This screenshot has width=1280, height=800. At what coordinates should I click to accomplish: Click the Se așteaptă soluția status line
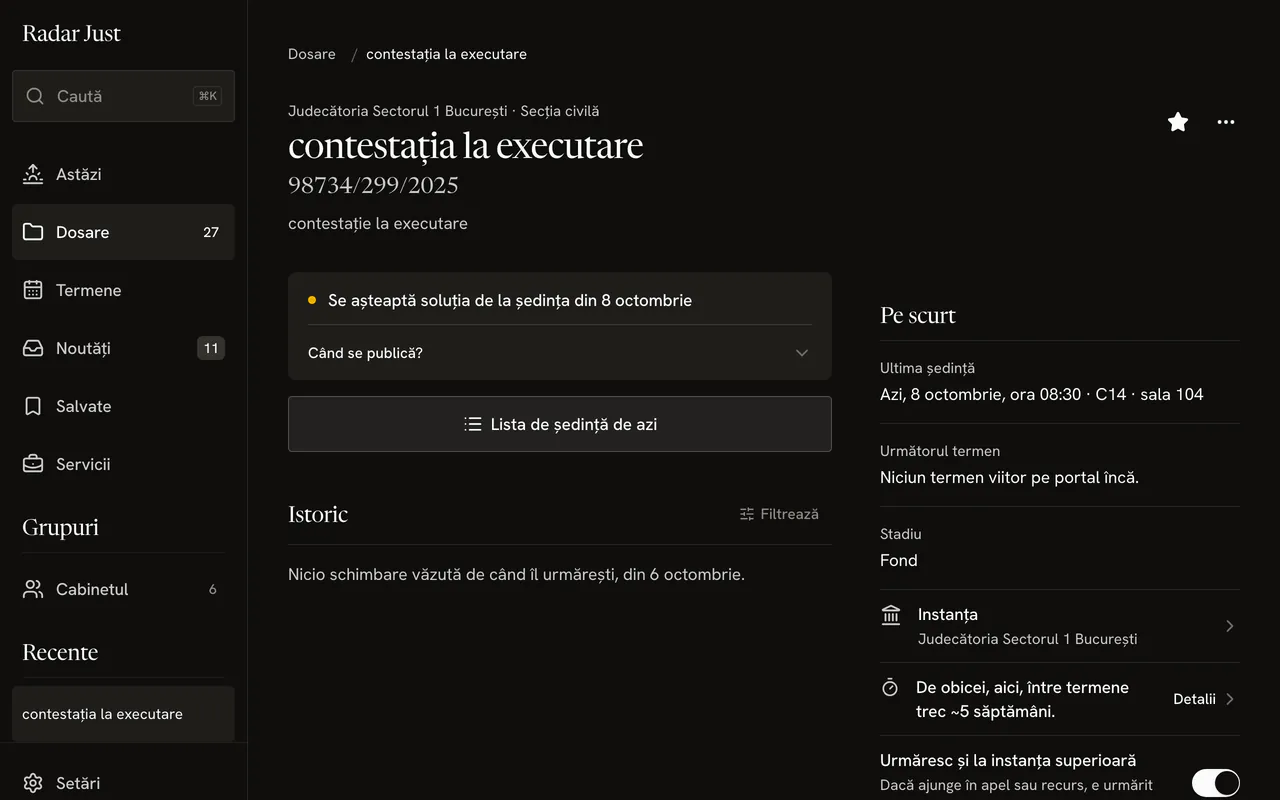[510, 300]
